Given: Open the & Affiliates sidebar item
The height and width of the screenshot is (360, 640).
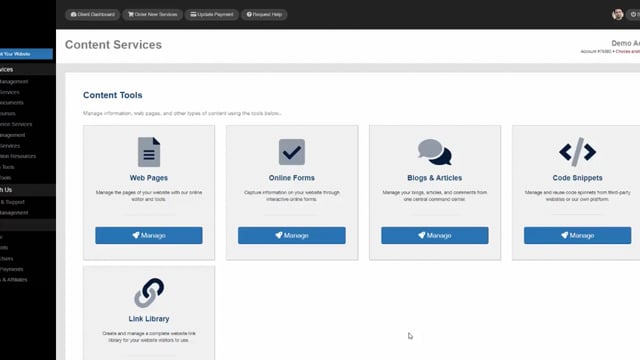Looking at the screenshot, I should coord(13,280).
